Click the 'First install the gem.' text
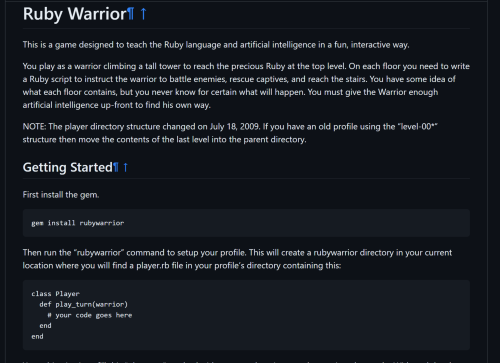500x363 pixels. tap(61, 195)
